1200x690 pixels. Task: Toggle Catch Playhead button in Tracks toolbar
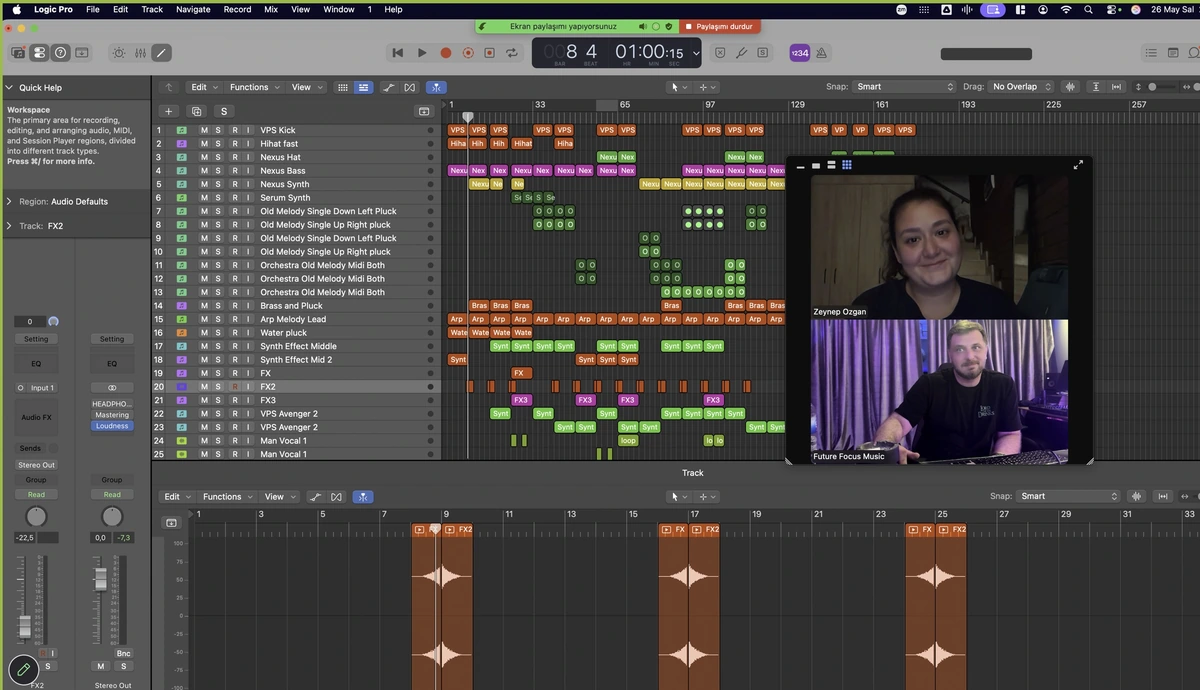[436, 87]
